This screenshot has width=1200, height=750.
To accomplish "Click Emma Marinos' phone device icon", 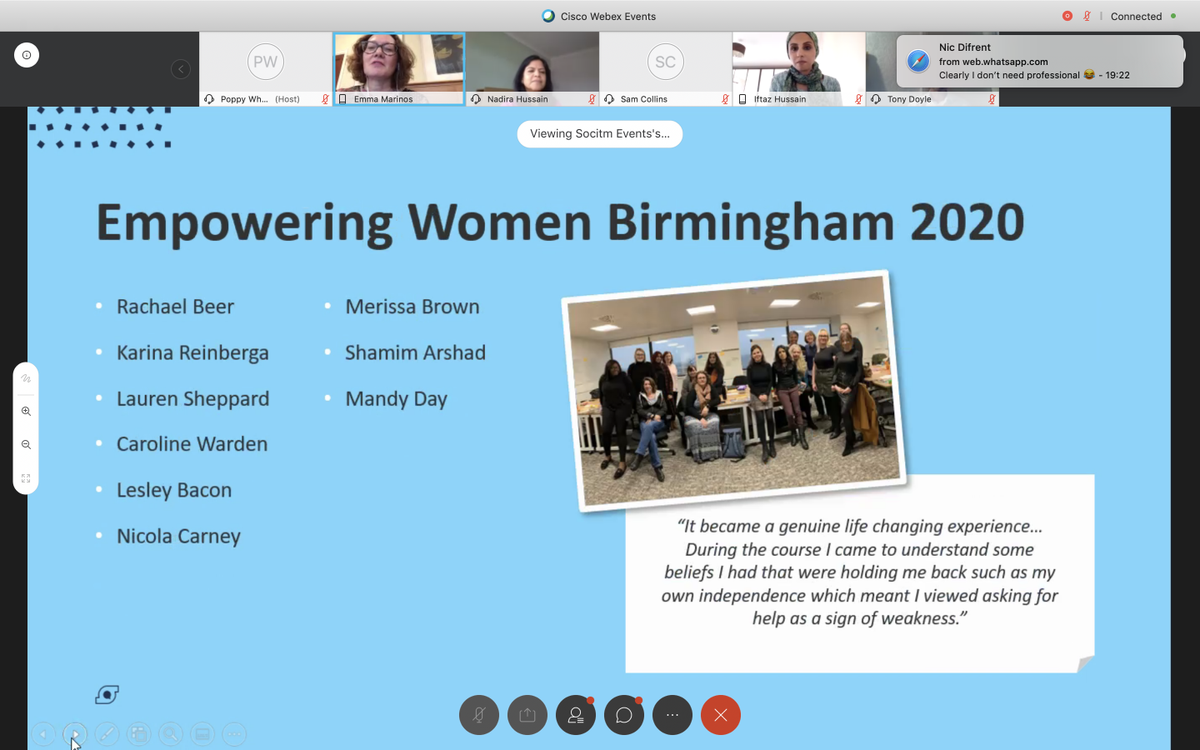I will point(343,100).
